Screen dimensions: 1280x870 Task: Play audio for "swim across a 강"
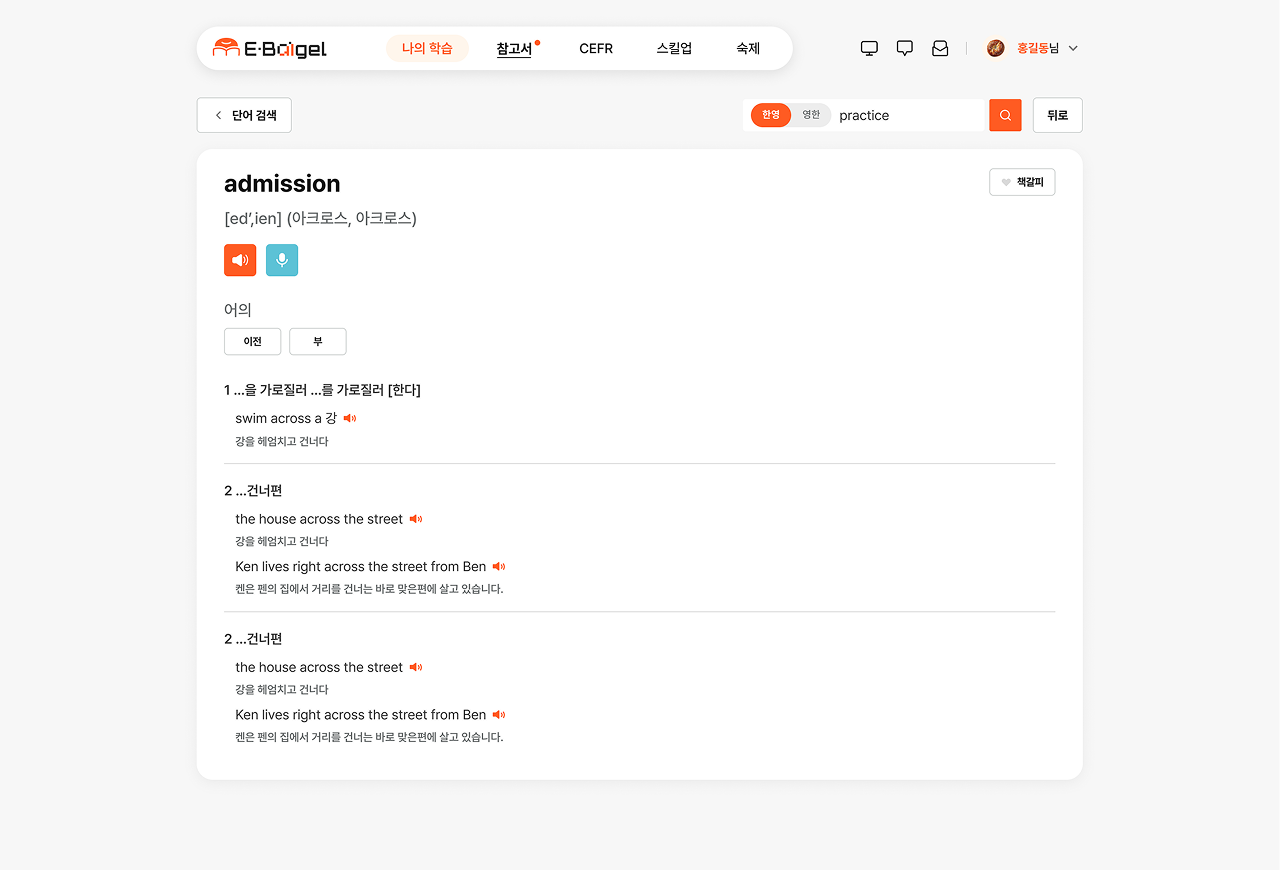click(x=350, y=418)
